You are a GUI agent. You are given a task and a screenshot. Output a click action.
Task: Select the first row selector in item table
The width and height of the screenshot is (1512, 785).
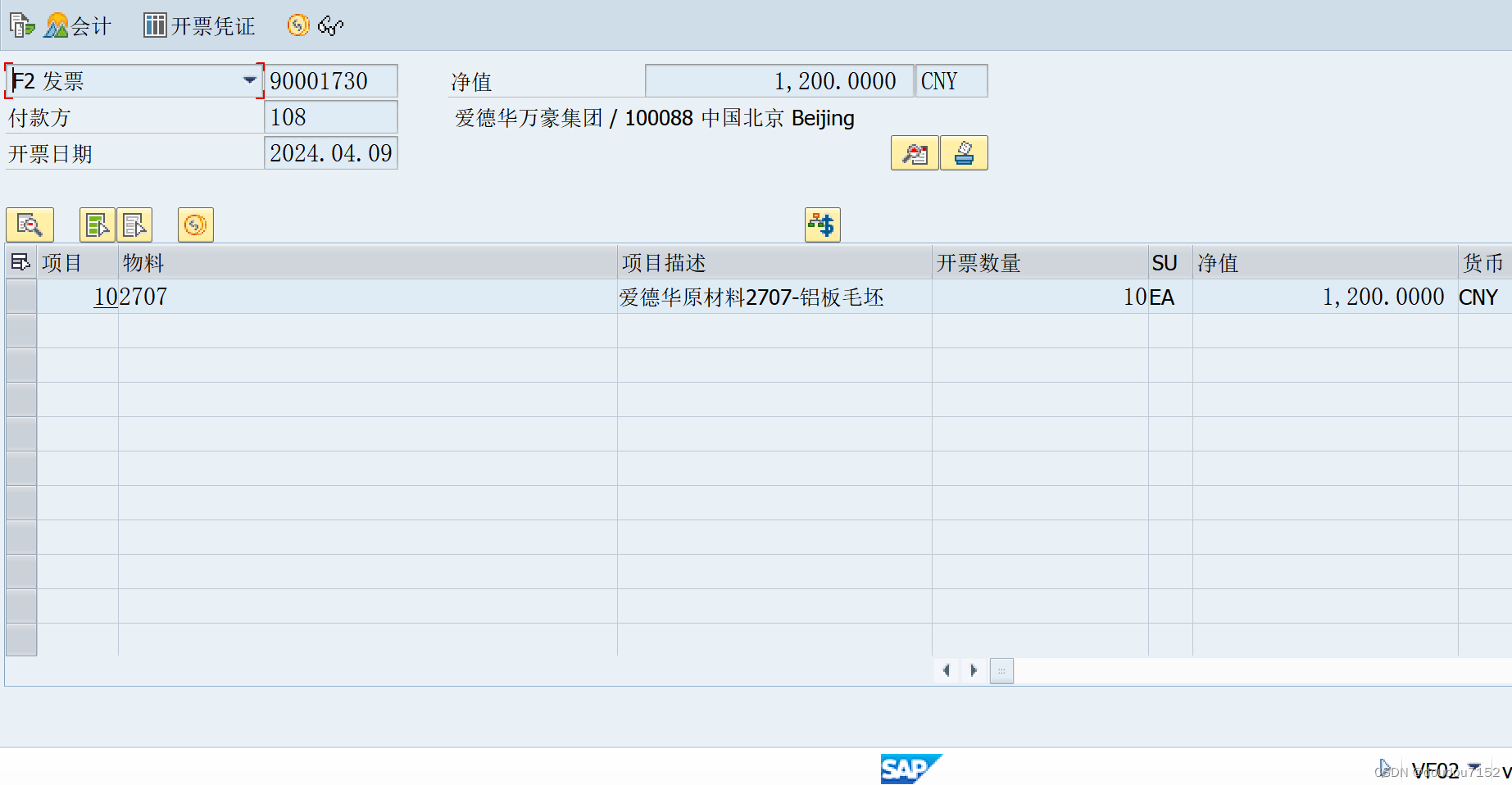click(21, 296)
